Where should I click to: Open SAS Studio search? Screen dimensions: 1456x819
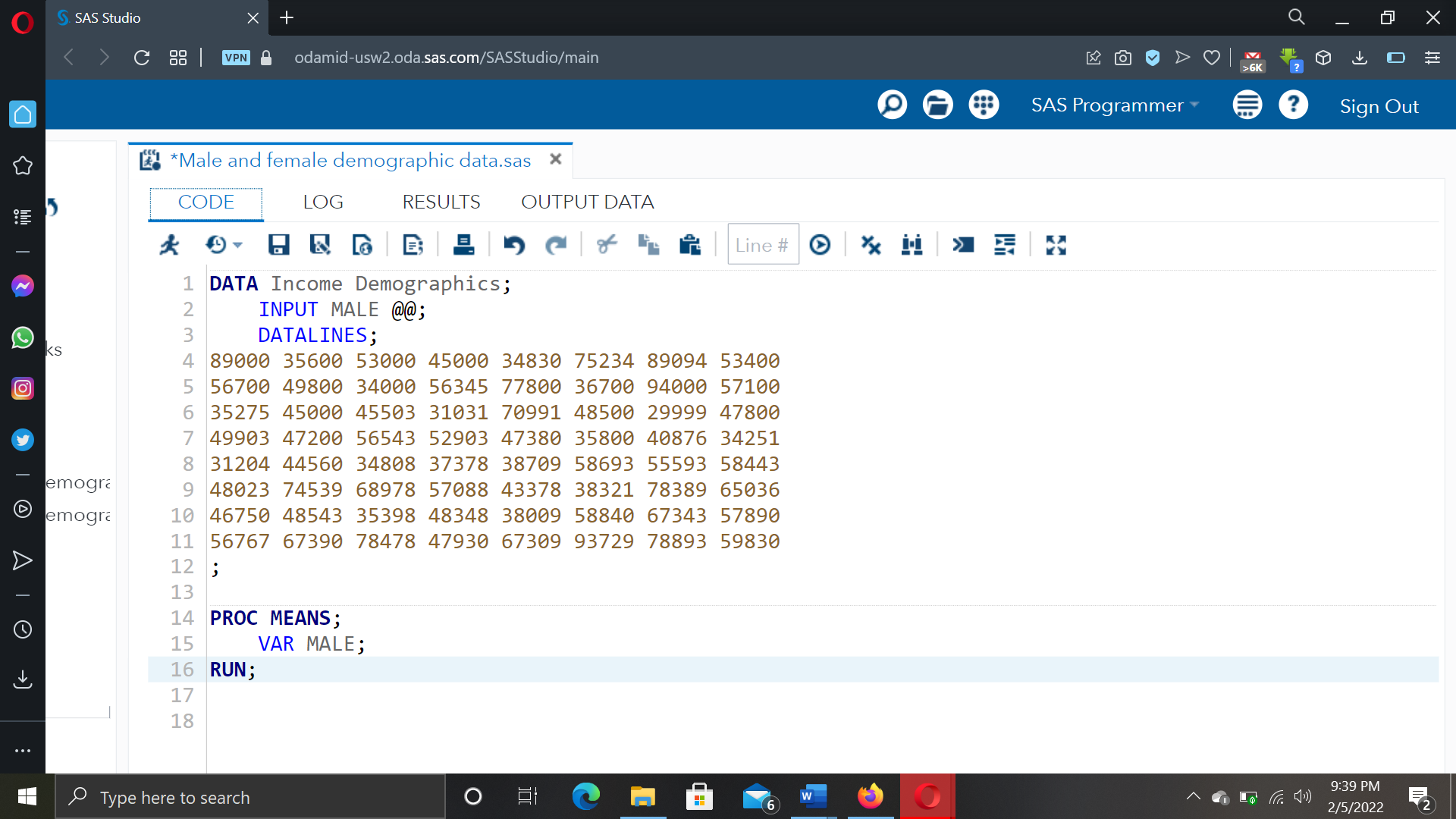[892, 105]
